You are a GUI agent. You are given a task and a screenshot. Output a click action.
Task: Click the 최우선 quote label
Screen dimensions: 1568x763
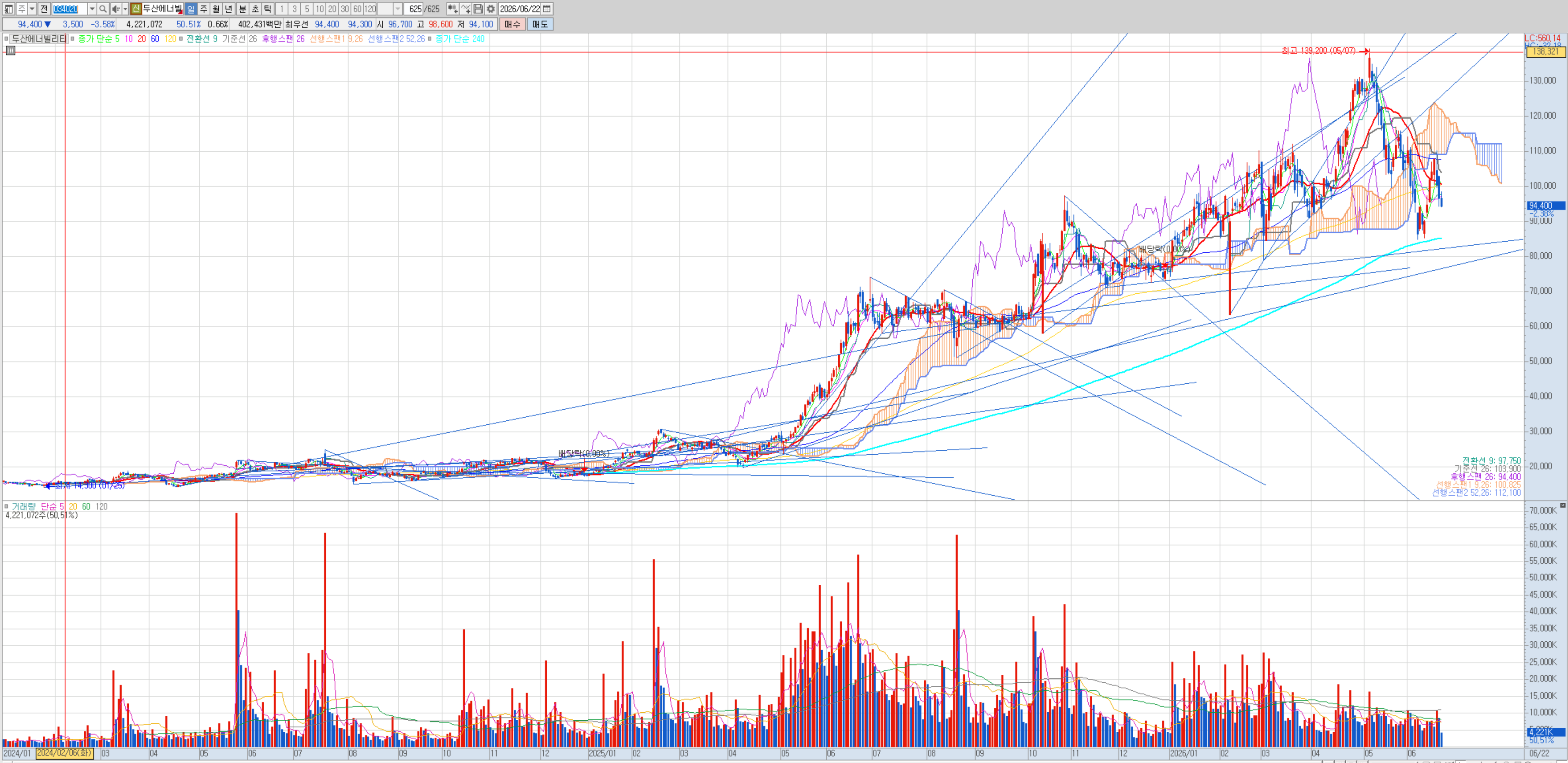click(x=296, y=24)
